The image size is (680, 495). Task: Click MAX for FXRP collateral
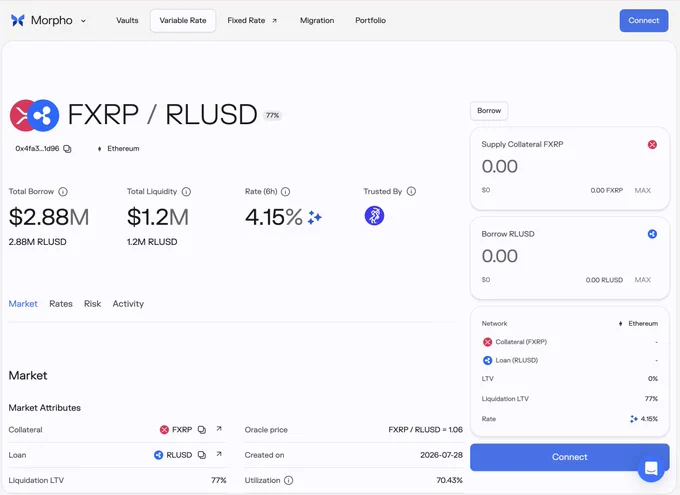click(643, 190)
